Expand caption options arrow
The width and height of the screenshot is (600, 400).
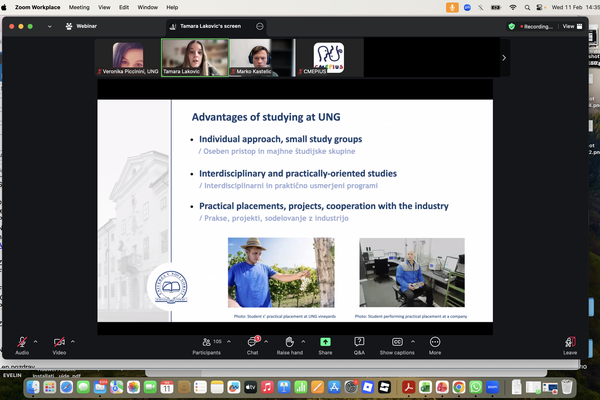point(413,341)
